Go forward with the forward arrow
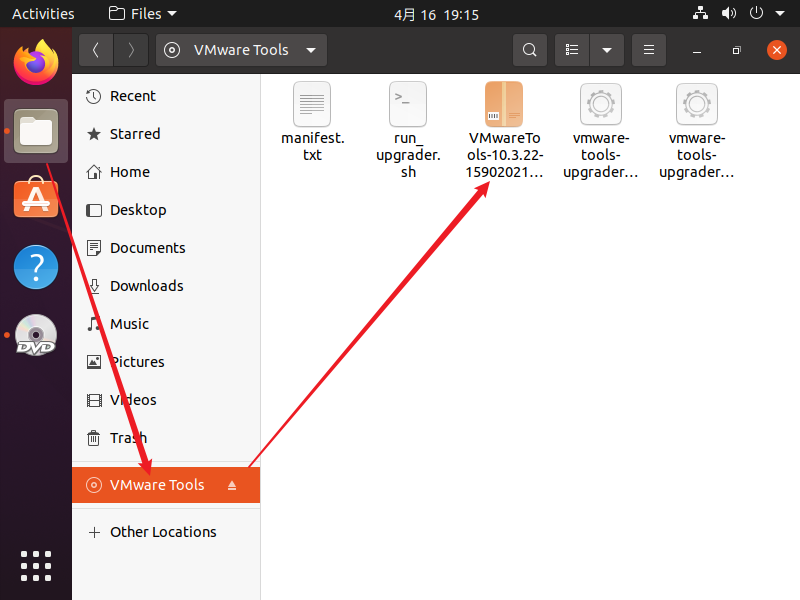 pos(131,50)
